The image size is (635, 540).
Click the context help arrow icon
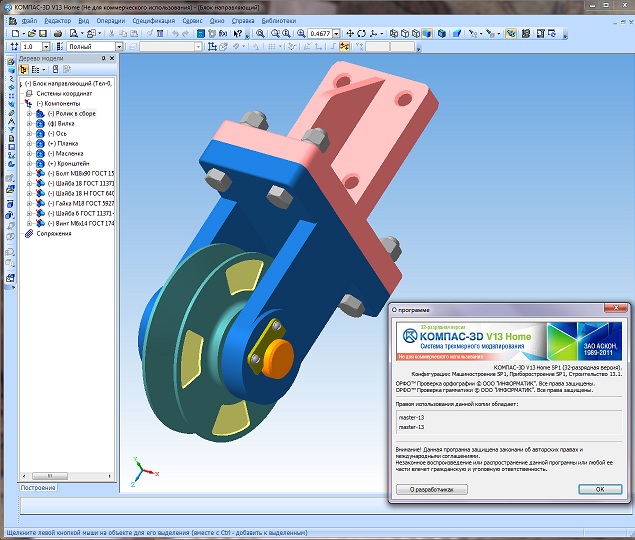[236, 33]
